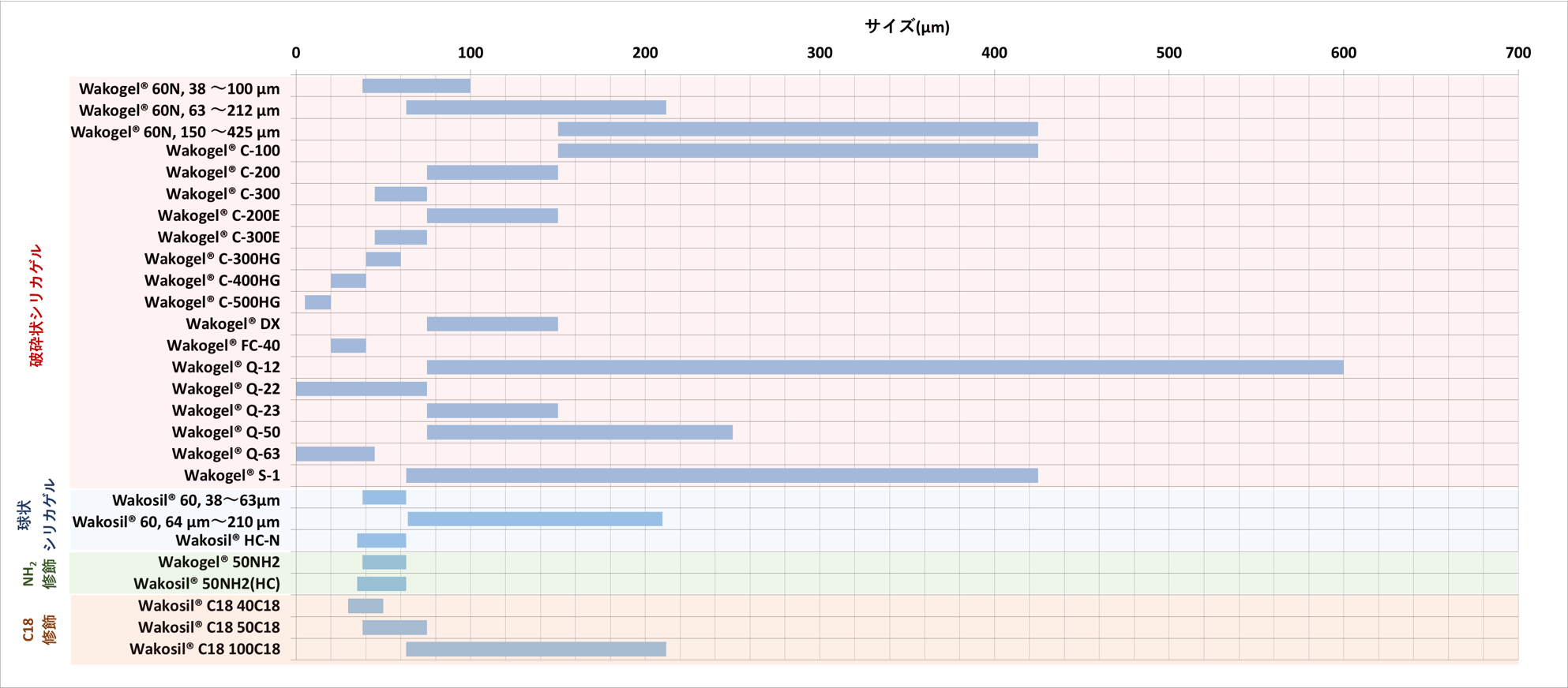Select the NH2 修飾 group label

tap(39, 574)
